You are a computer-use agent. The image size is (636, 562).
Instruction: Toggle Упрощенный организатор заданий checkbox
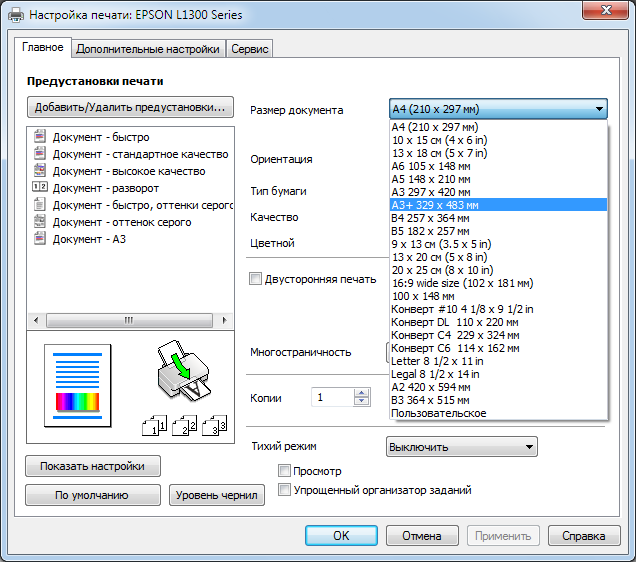tap(284, 489)
